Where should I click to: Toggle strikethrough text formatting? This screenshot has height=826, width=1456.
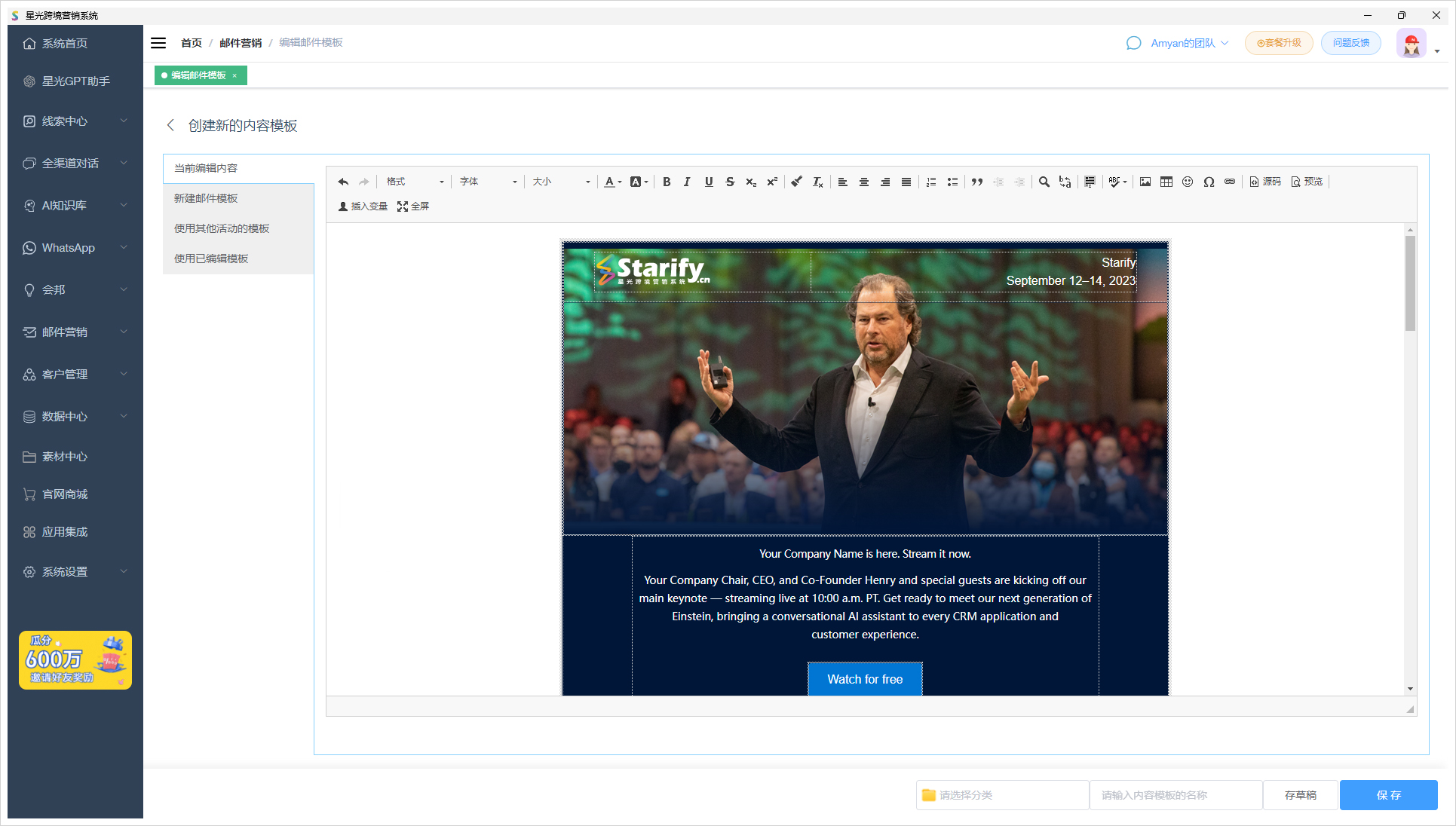pyautogui.click(x=731, y=181)
